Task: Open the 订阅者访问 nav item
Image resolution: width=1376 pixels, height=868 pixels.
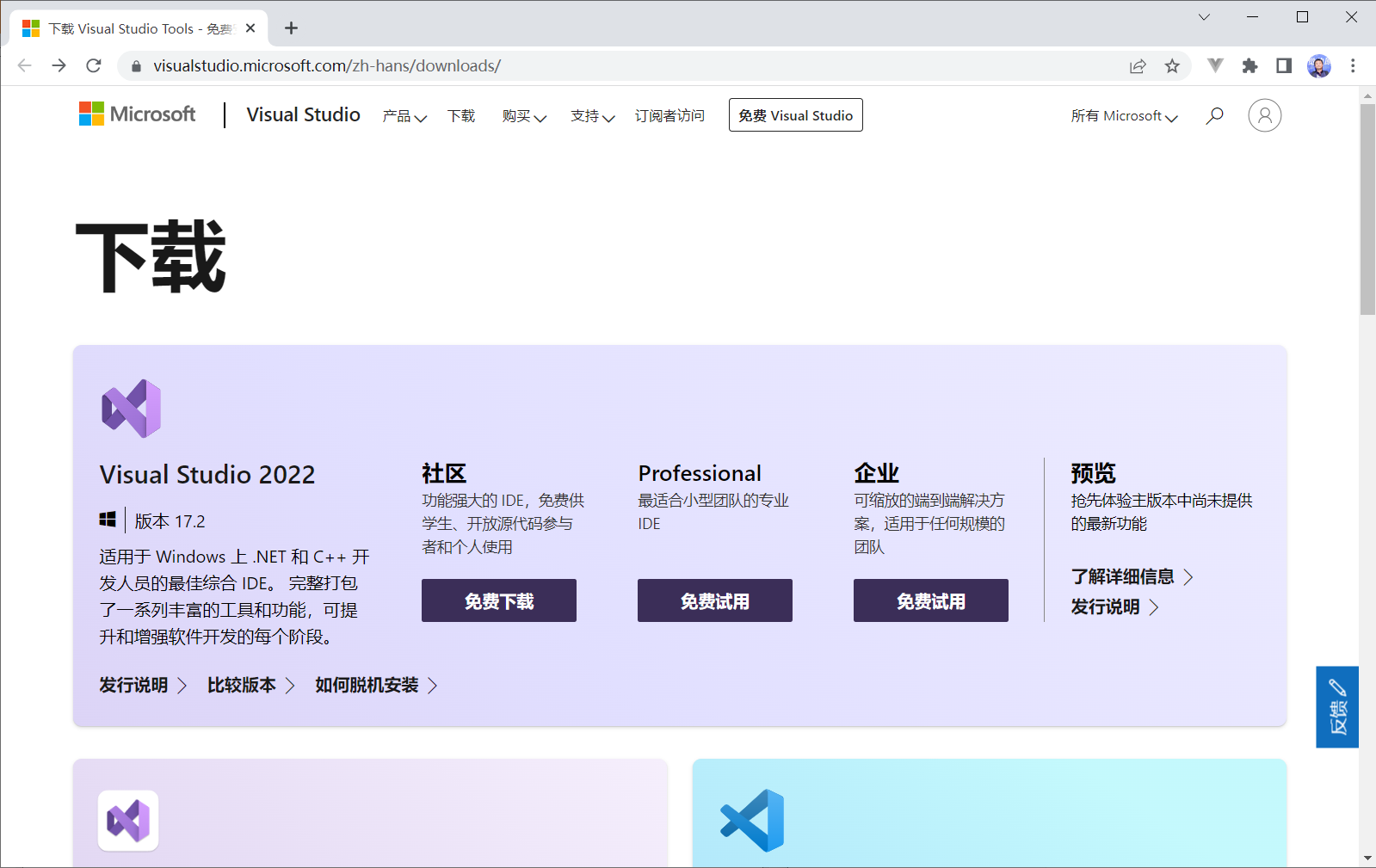Action: tap(669, 116)
